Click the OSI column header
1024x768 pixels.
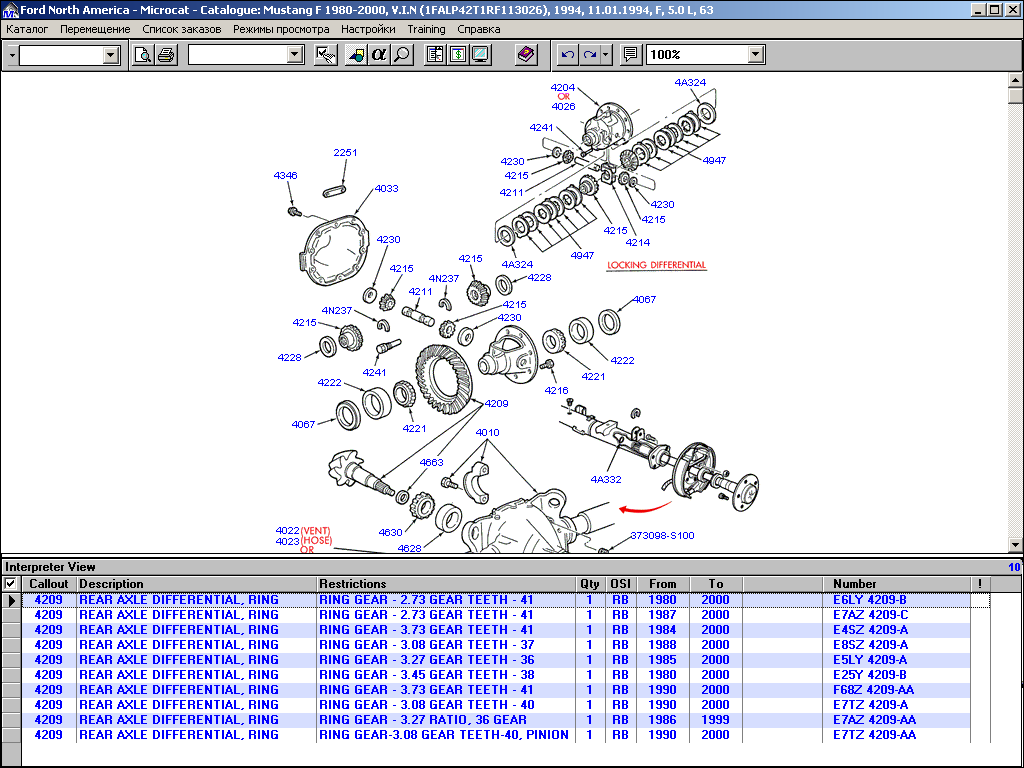click(620, 584)
